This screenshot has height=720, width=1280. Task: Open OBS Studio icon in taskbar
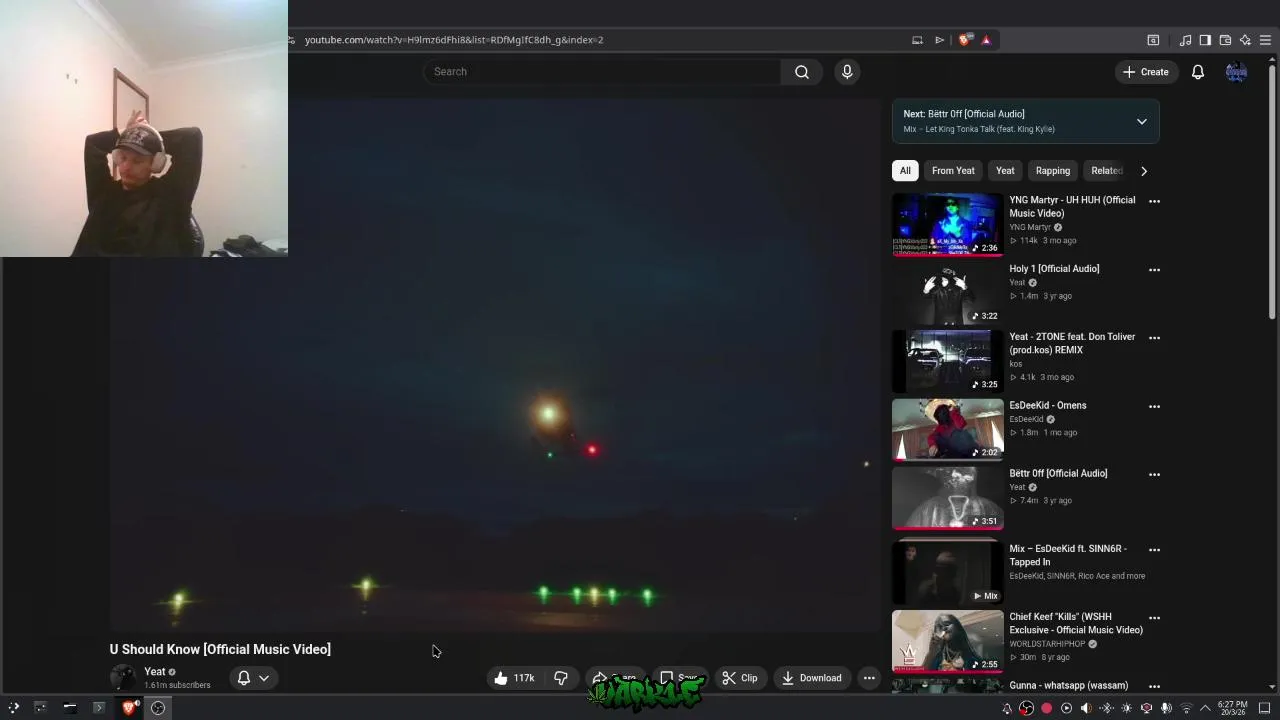(x=158, y=708)
